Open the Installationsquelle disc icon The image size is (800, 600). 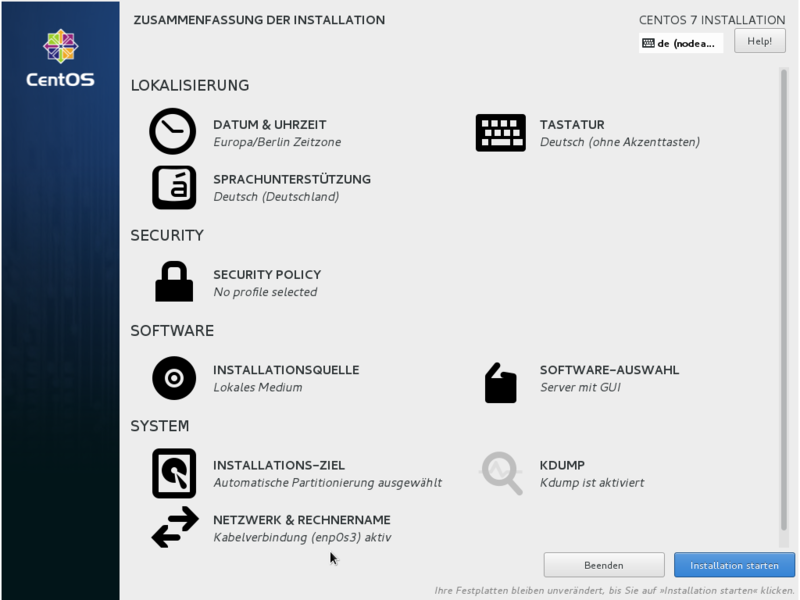tap(174, 378)
